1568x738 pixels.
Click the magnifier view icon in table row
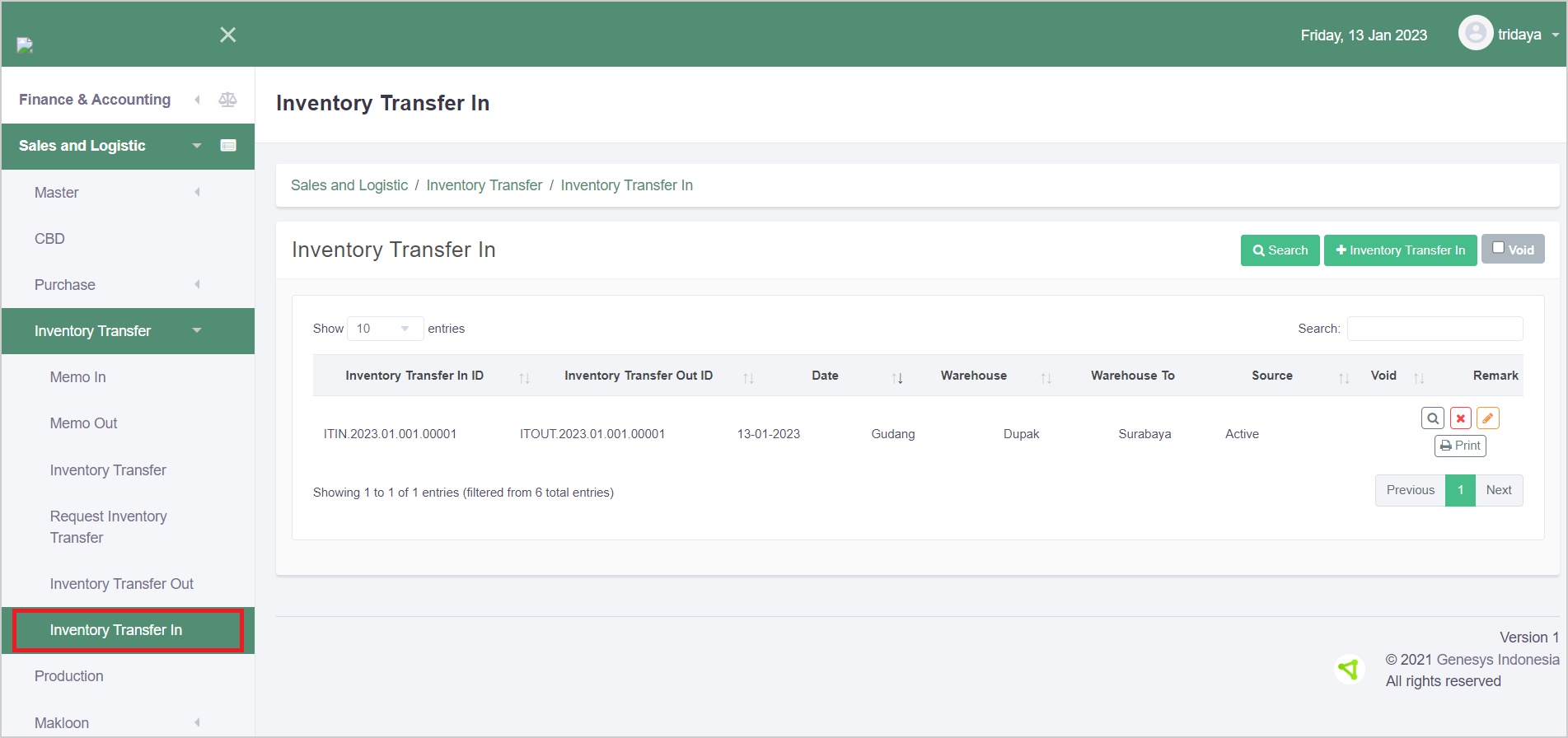1432,418
